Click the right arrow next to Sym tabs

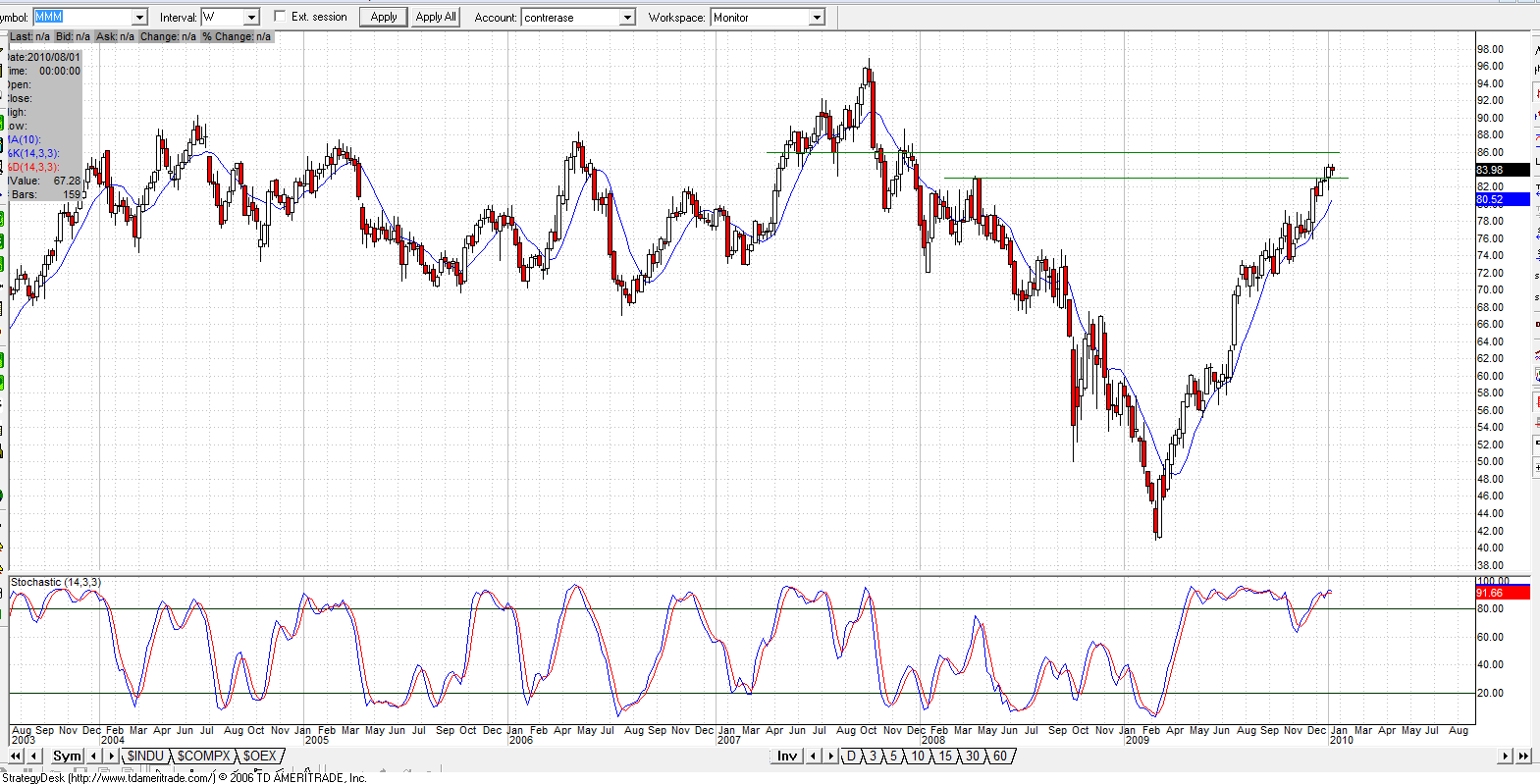110,756
